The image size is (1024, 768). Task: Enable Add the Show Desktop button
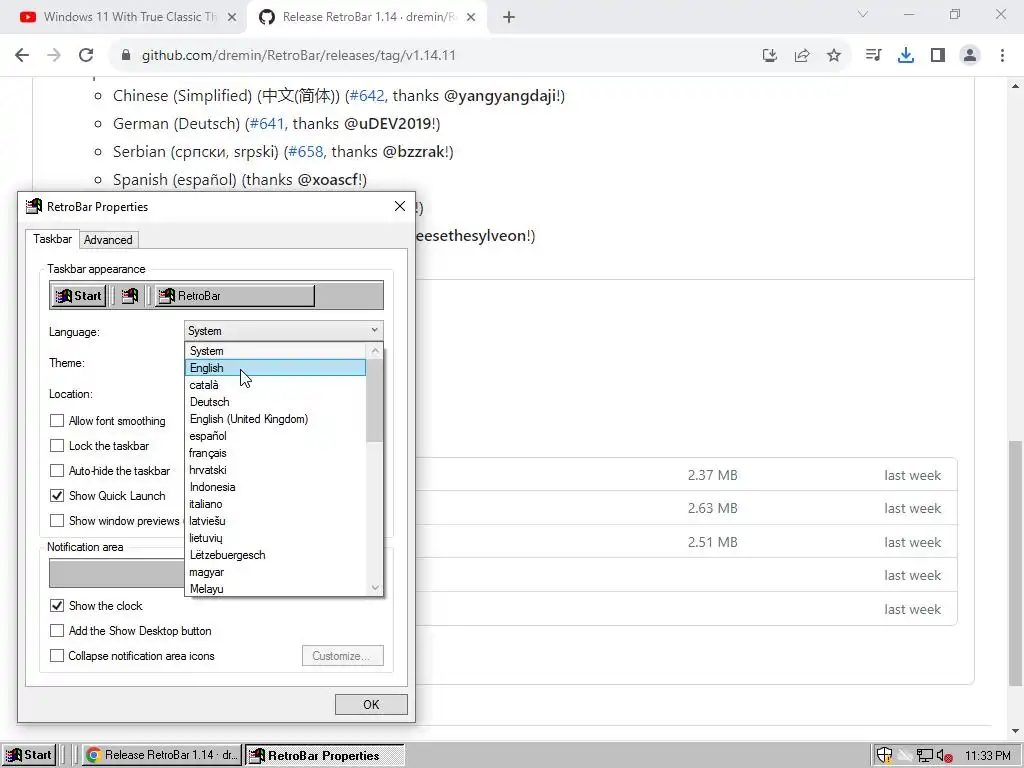[x=57, y=630]
